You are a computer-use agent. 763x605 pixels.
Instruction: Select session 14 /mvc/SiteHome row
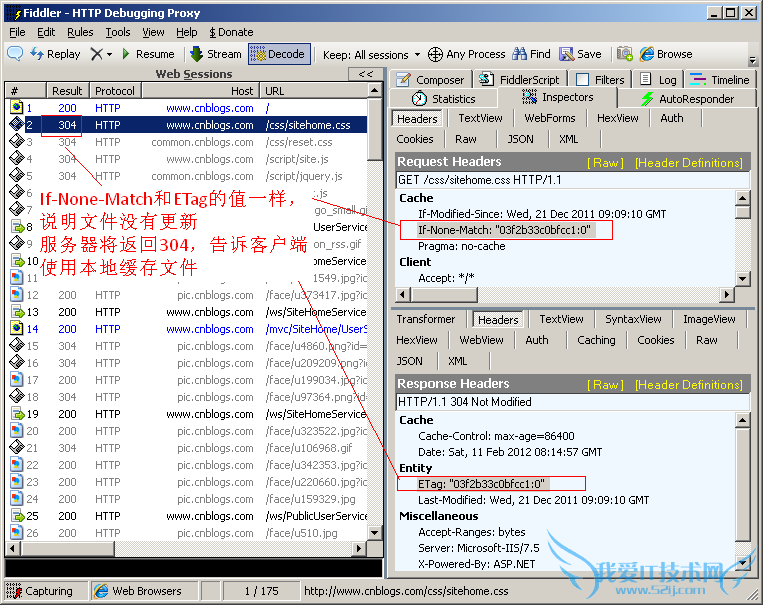pyautogui.click(x=188, y=329)
